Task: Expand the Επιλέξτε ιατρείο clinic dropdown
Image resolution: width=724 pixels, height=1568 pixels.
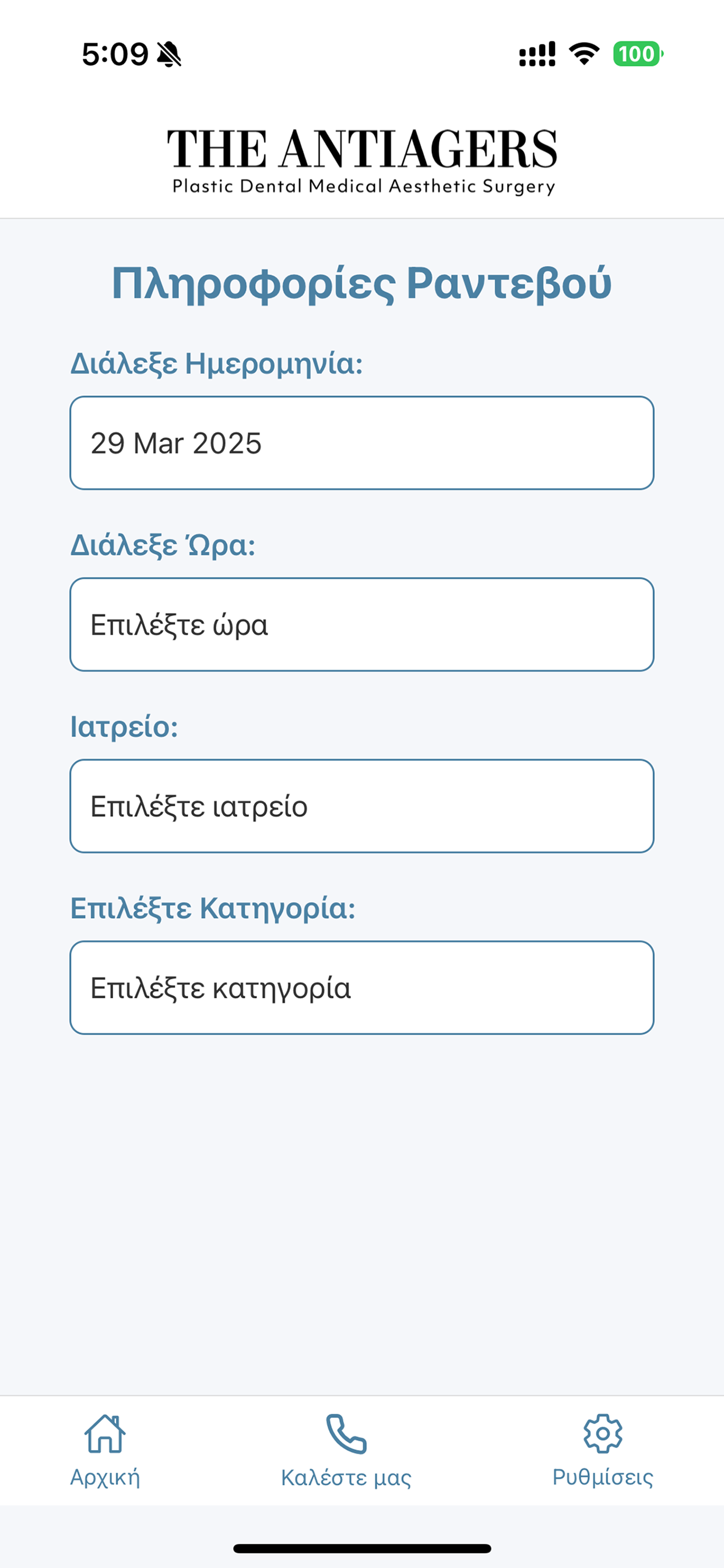Action: point(362,806)
